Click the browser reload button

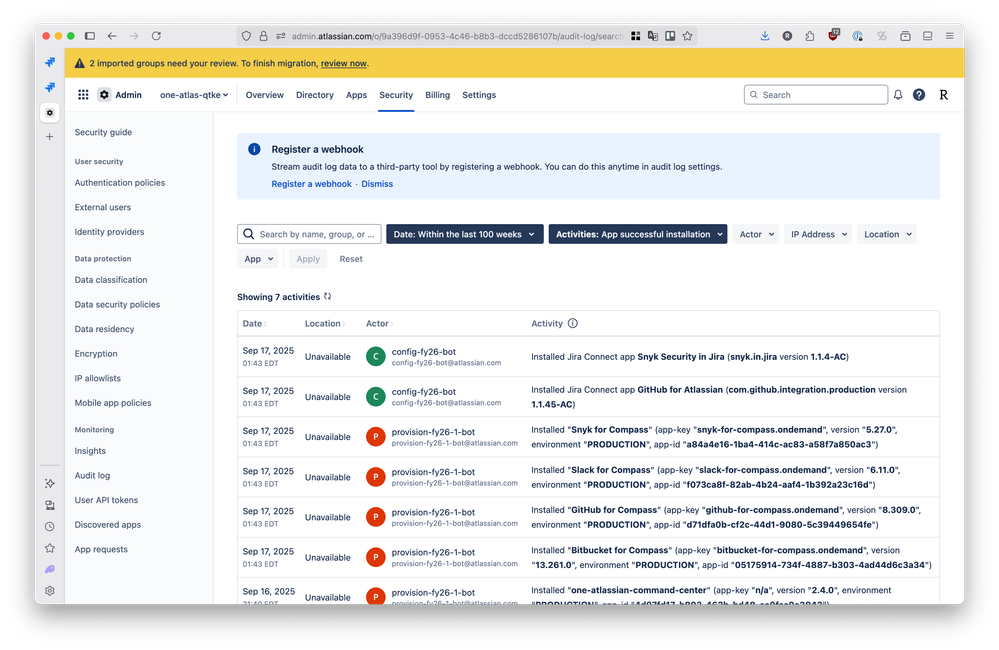(156, 36)
